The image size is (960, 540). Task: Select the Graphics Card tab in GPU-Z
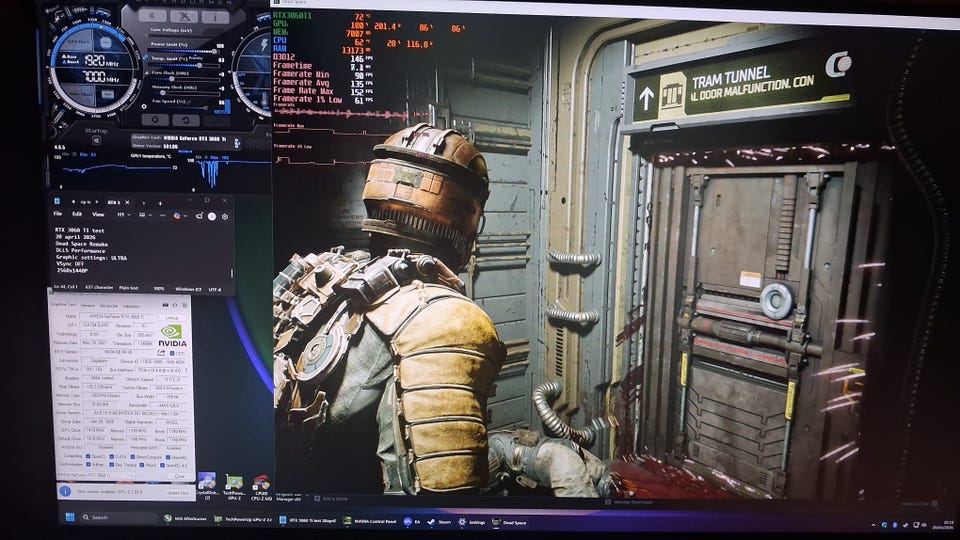[63, 304]
